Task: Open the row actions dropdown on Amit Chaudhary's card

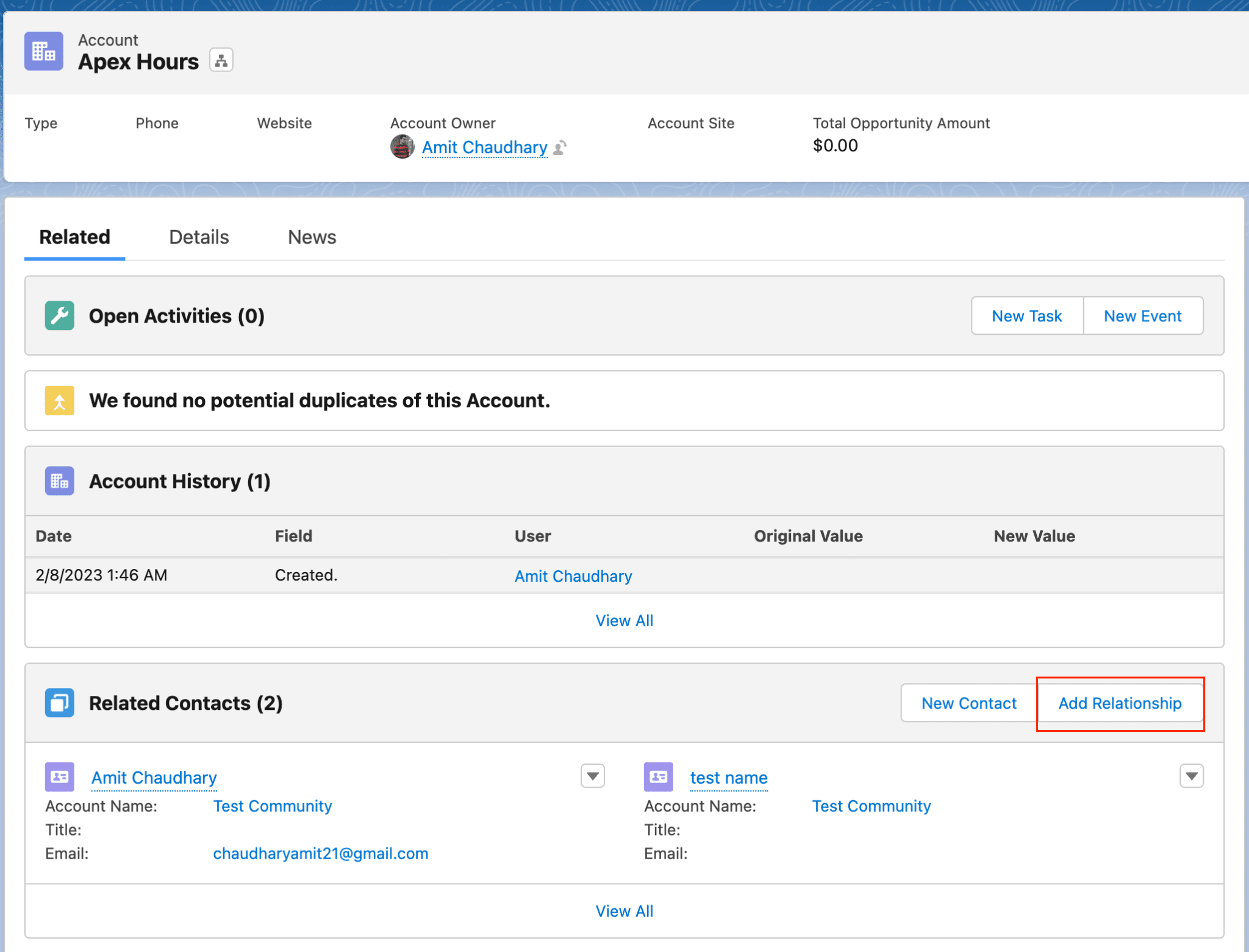Action: click(x=592, y=775)
